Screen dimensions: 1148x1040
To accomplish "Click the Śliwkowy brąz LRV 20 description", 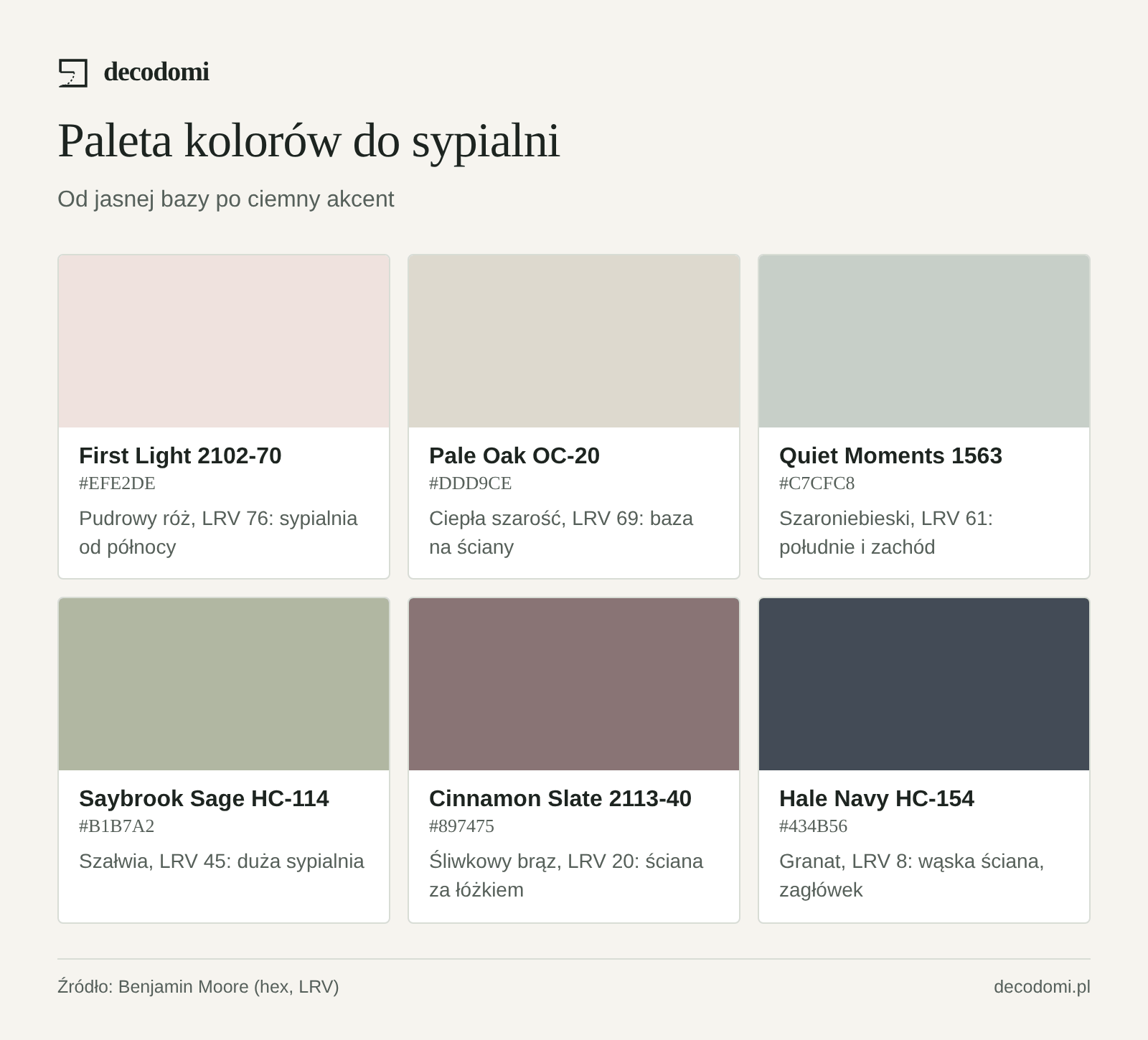I will pyautogui.click(x=566, y=875).
